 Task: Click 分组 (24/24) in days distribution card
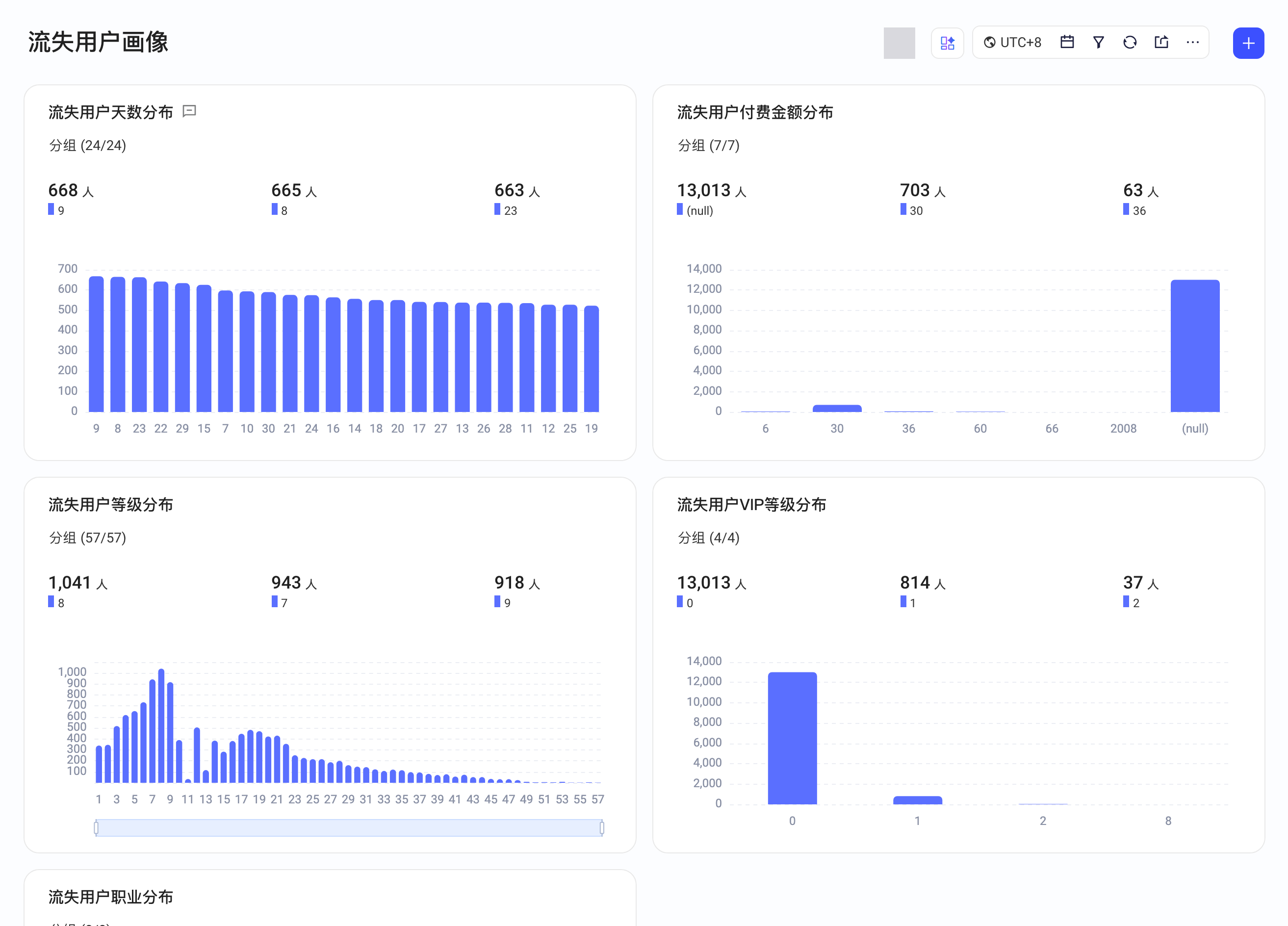click(x=87, y=145)
